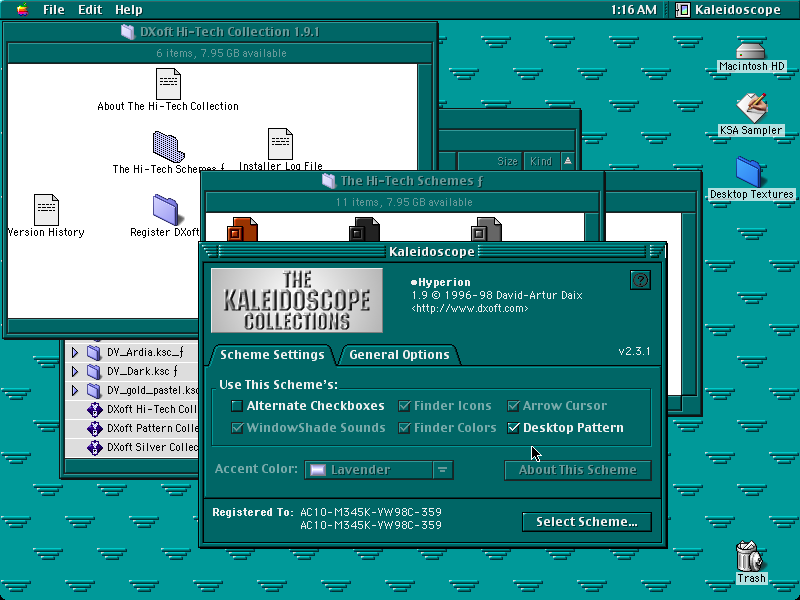
Task: Click the Select Scheme... button
Action: (x=587, y=522)
